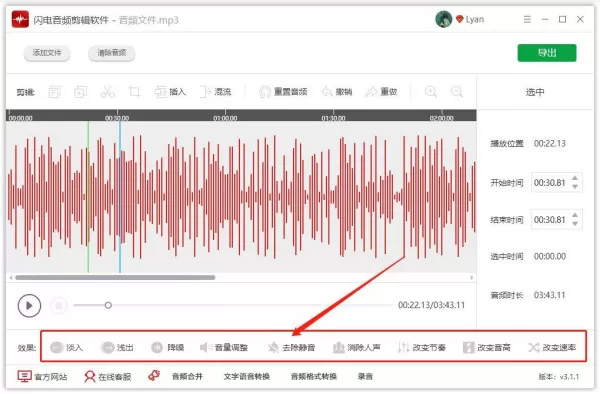Click the 播放位置 value 00:22.13
The image size is (600, 394).
click(x=550, y=143)
